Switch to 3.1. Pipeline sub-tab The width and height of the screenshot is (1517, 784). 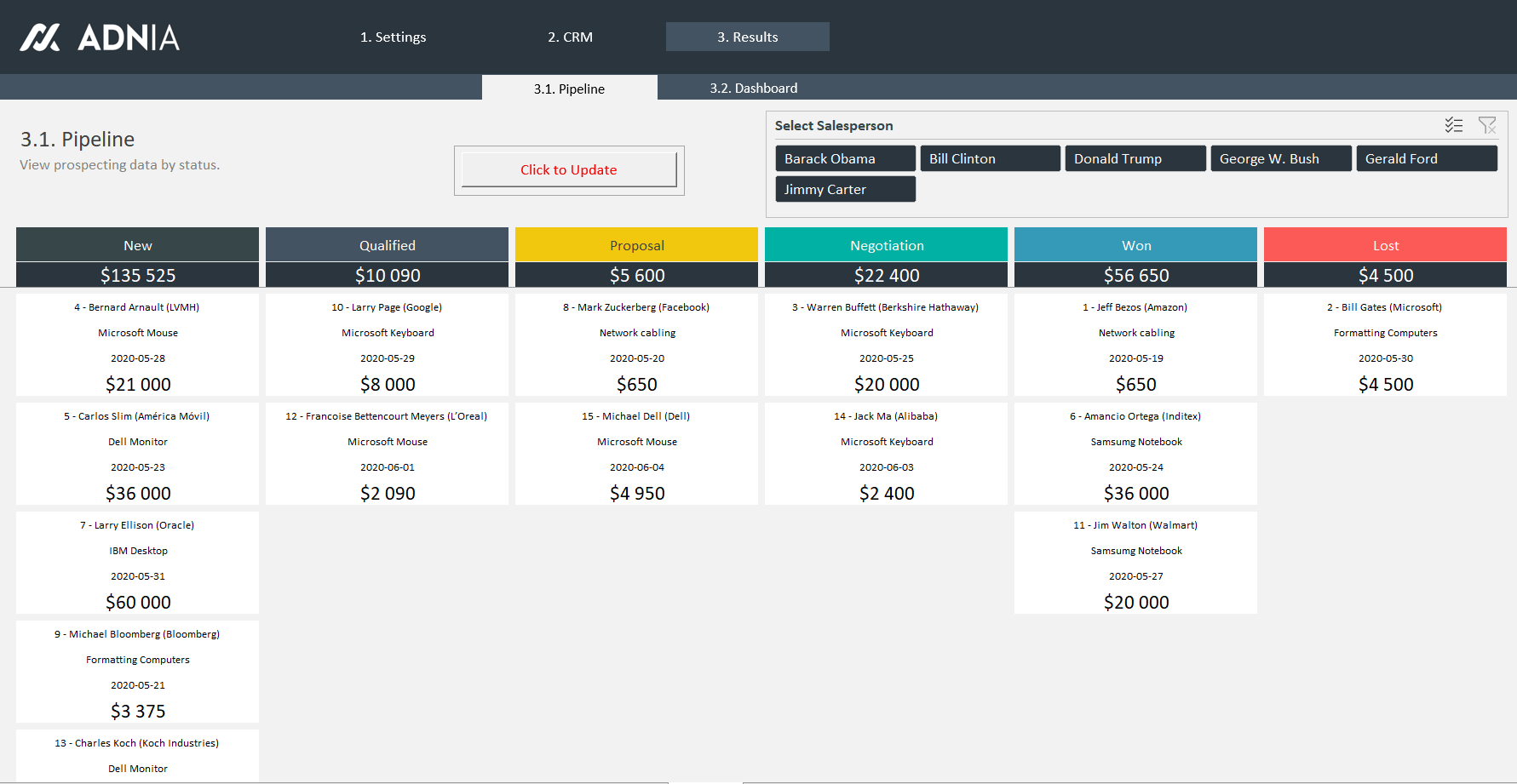tap(569, 88)
